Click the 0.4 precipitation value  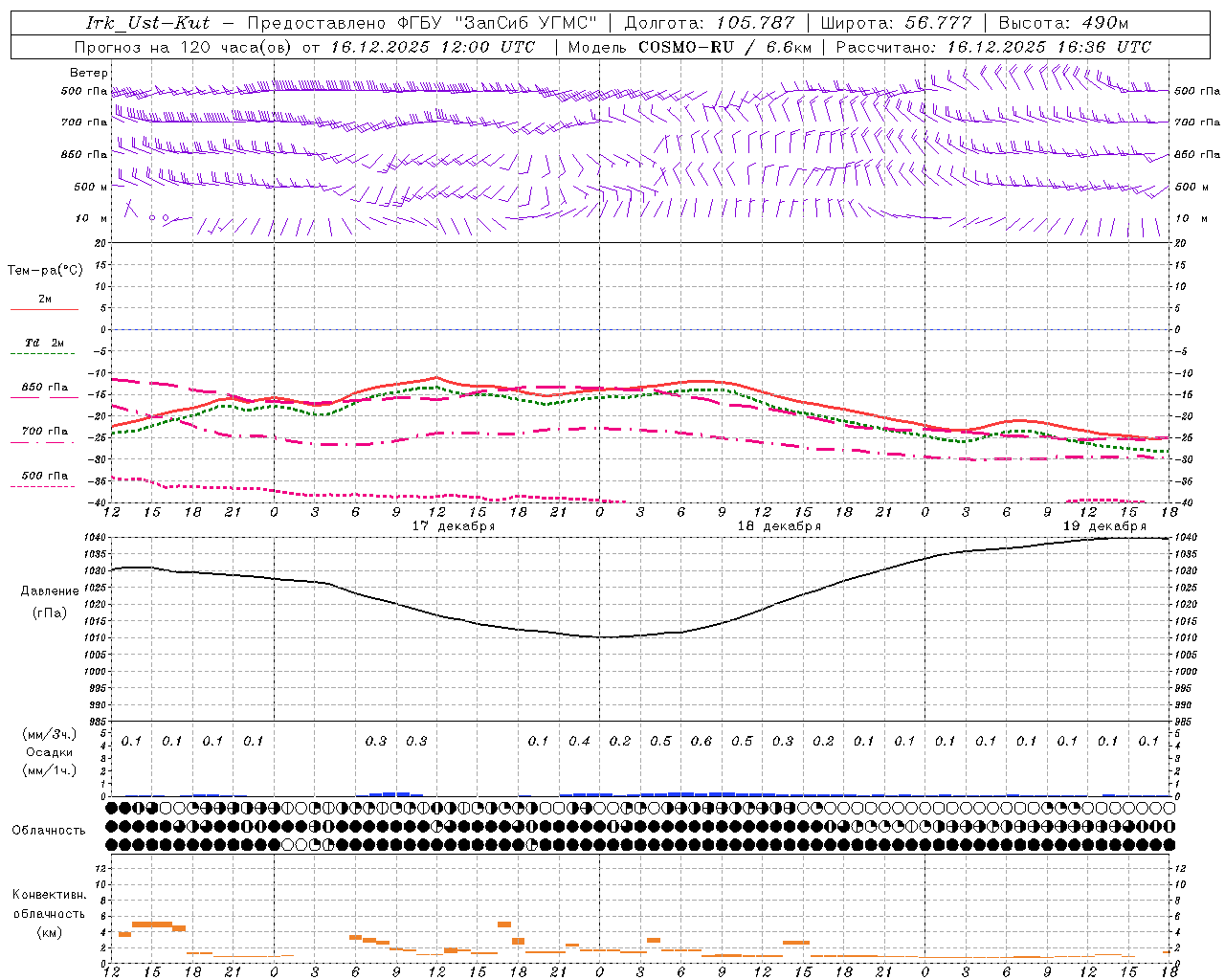579,741
